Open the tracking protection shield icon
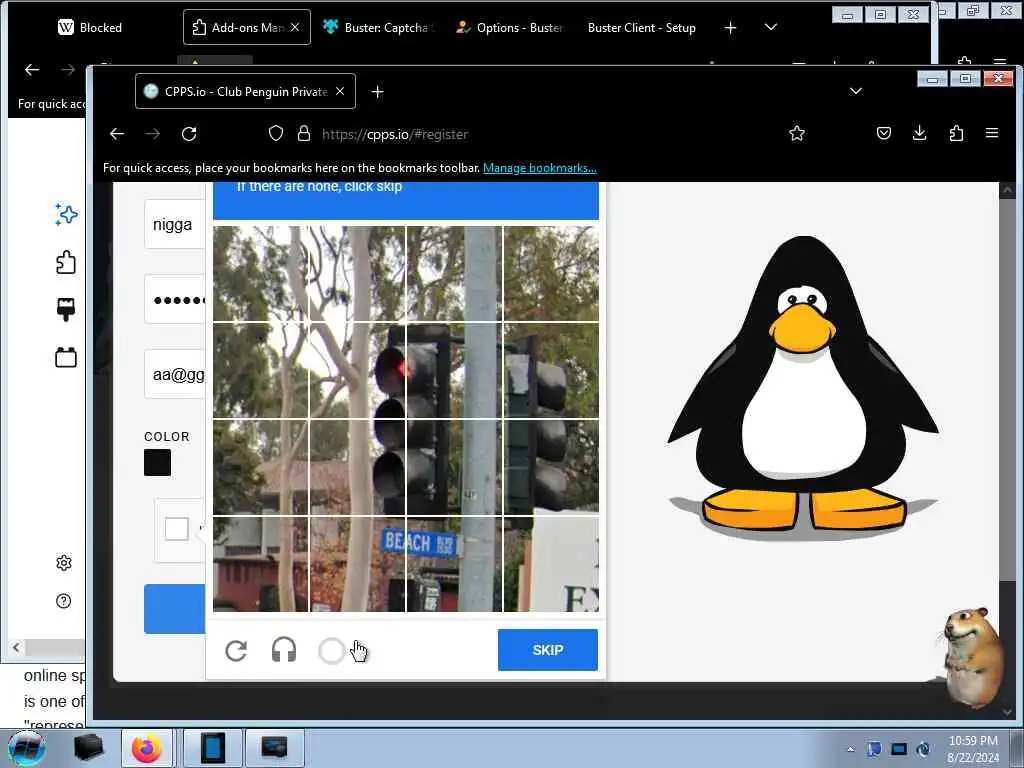This screenshot has width=1024, height=768. click(276, 134)
